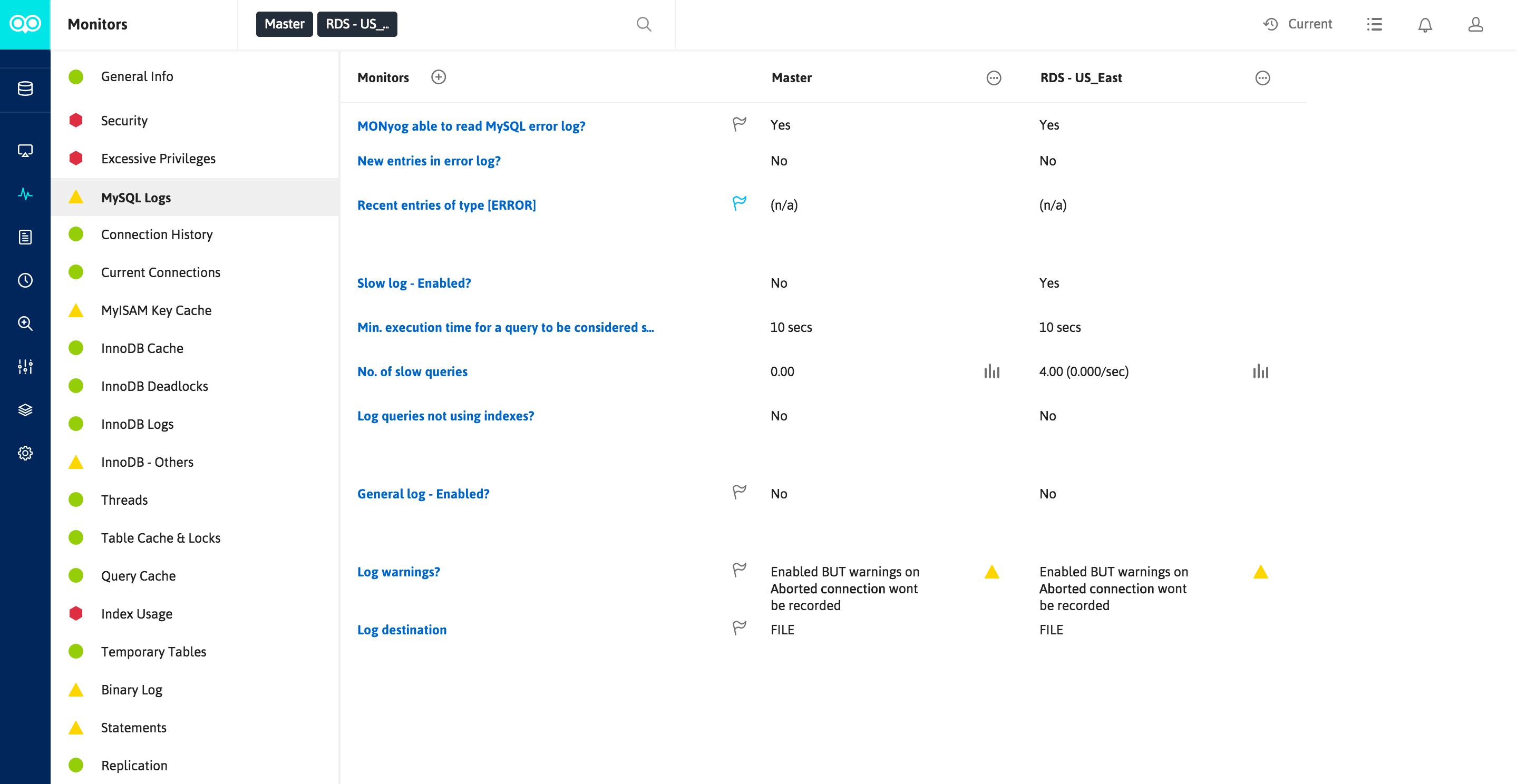This screenshot has width=1517, height=784.
Task: Open the settings gear icon in sidebar
Action: click(25, 453)
